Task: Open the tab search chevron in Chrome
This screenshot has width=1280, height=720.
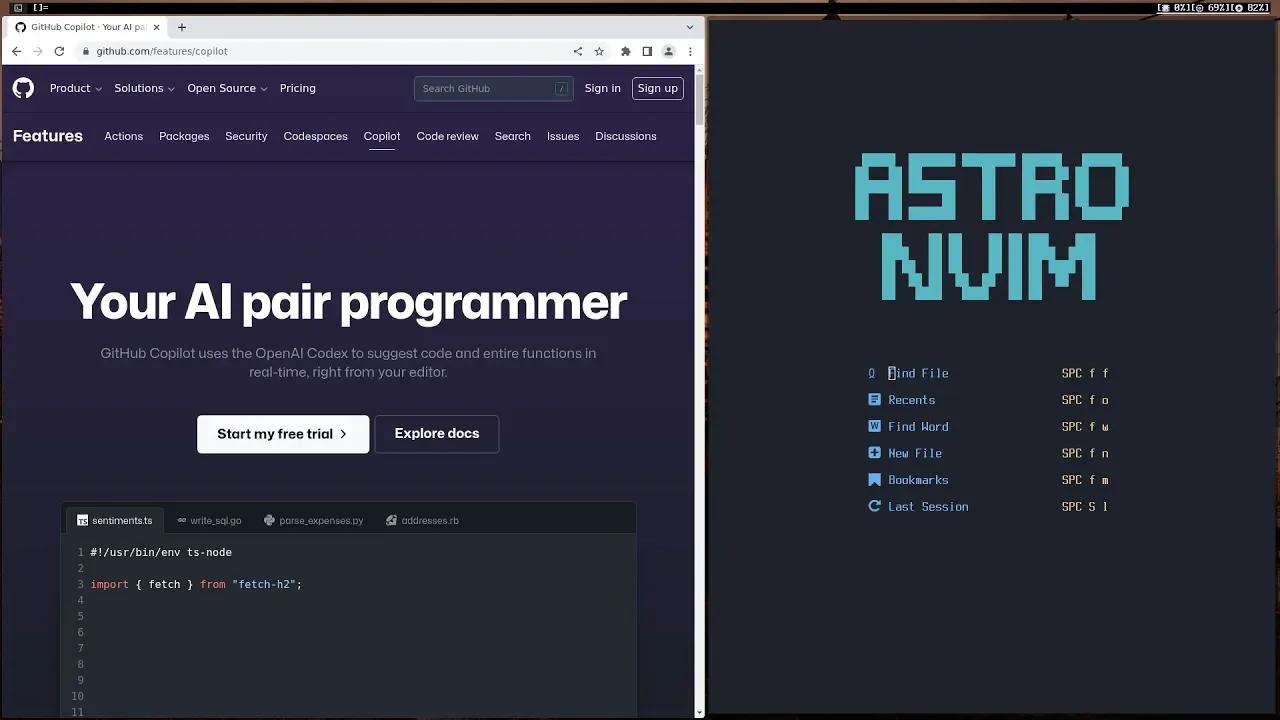Action: [x=689, y=27]
